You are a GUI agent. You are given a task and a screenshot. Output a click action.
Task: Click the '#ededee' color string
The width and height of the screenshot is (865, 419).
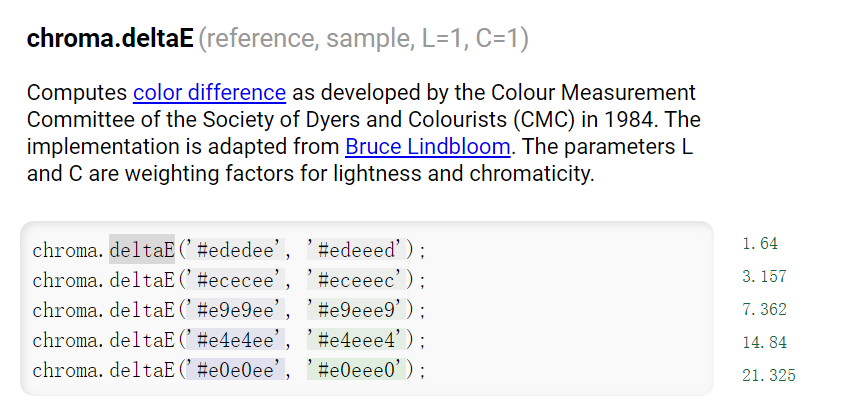pyautogui.click(x=236, y=250)
